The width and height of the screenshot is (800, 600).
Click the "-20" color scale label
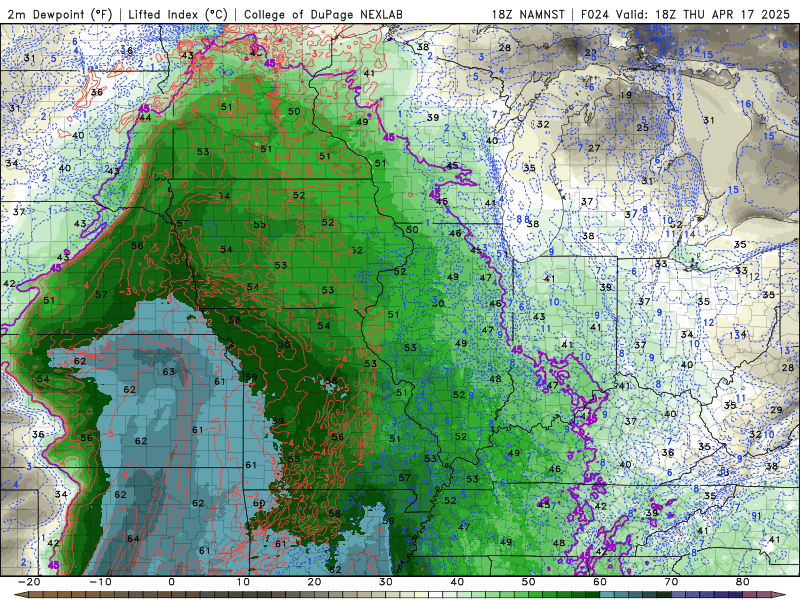(29, 582)
